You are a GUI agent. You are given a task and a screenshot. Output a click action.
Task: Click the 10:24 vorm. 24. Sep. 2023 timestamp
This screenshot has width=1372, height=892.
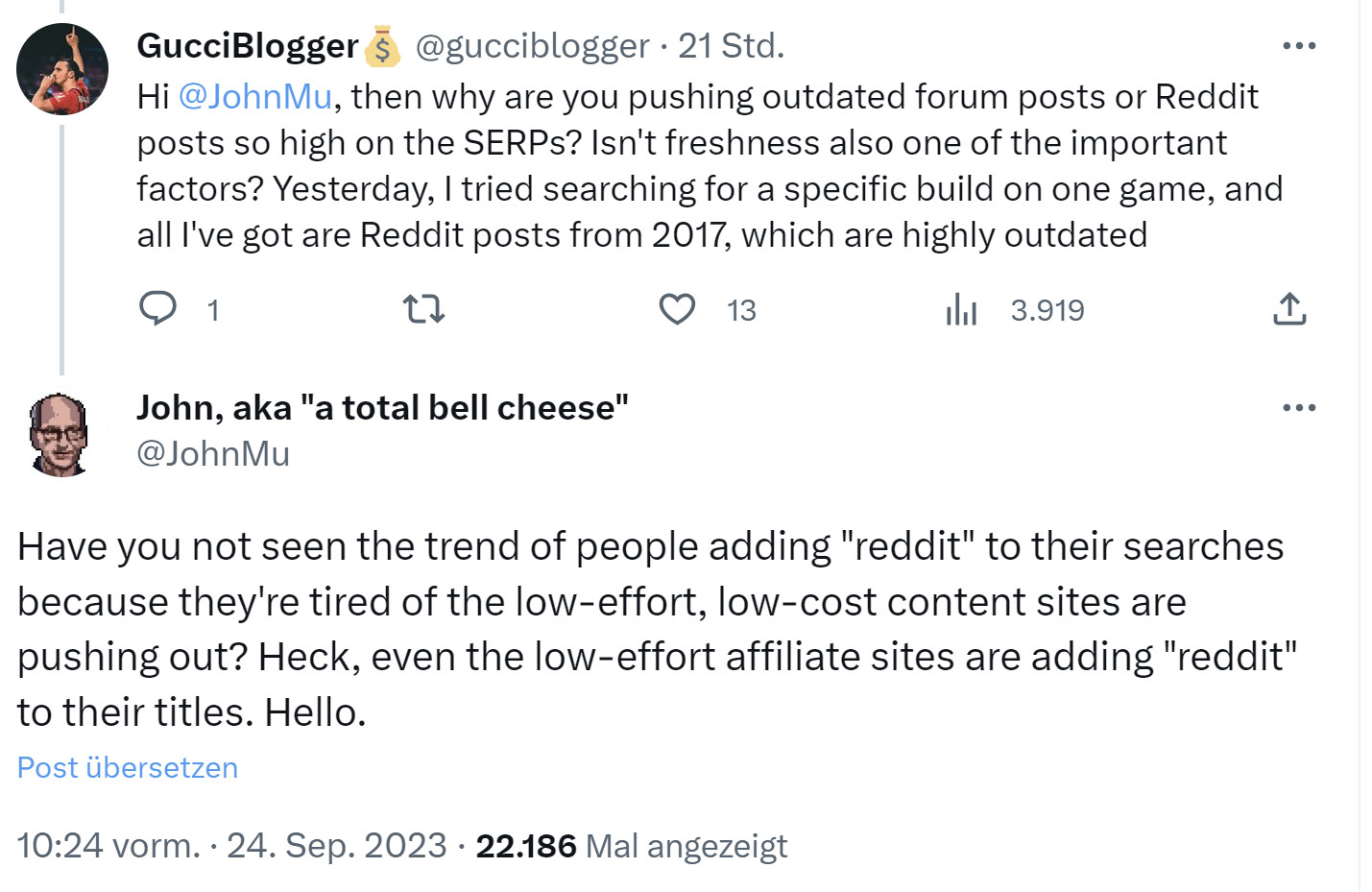231,846
